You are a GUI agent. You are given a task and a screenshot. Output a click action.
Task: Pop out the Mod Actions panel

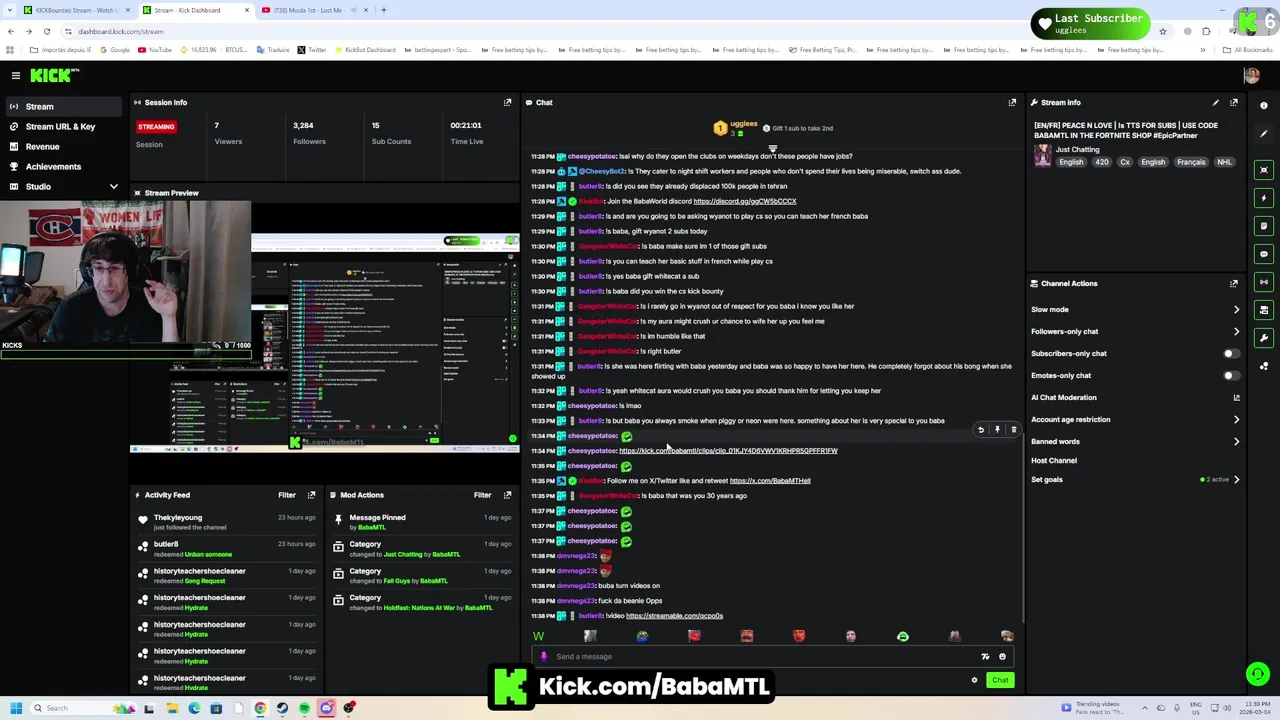click(x=508, y=495)
